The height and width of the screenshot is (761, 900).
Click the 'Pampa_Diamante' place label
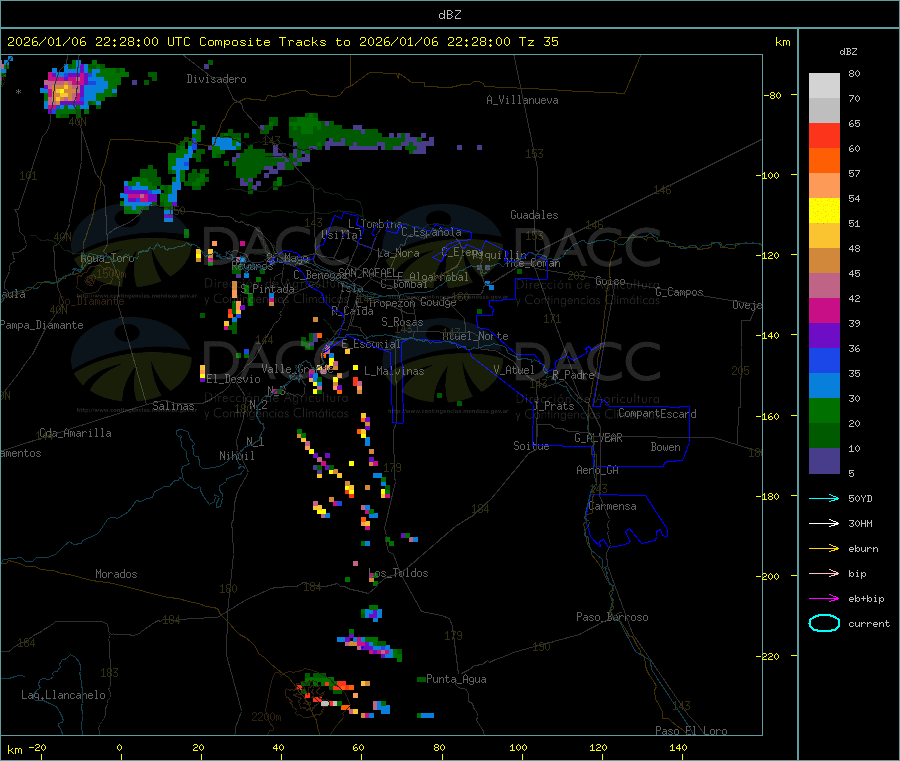pyautogui.click(x=42, y=325)
